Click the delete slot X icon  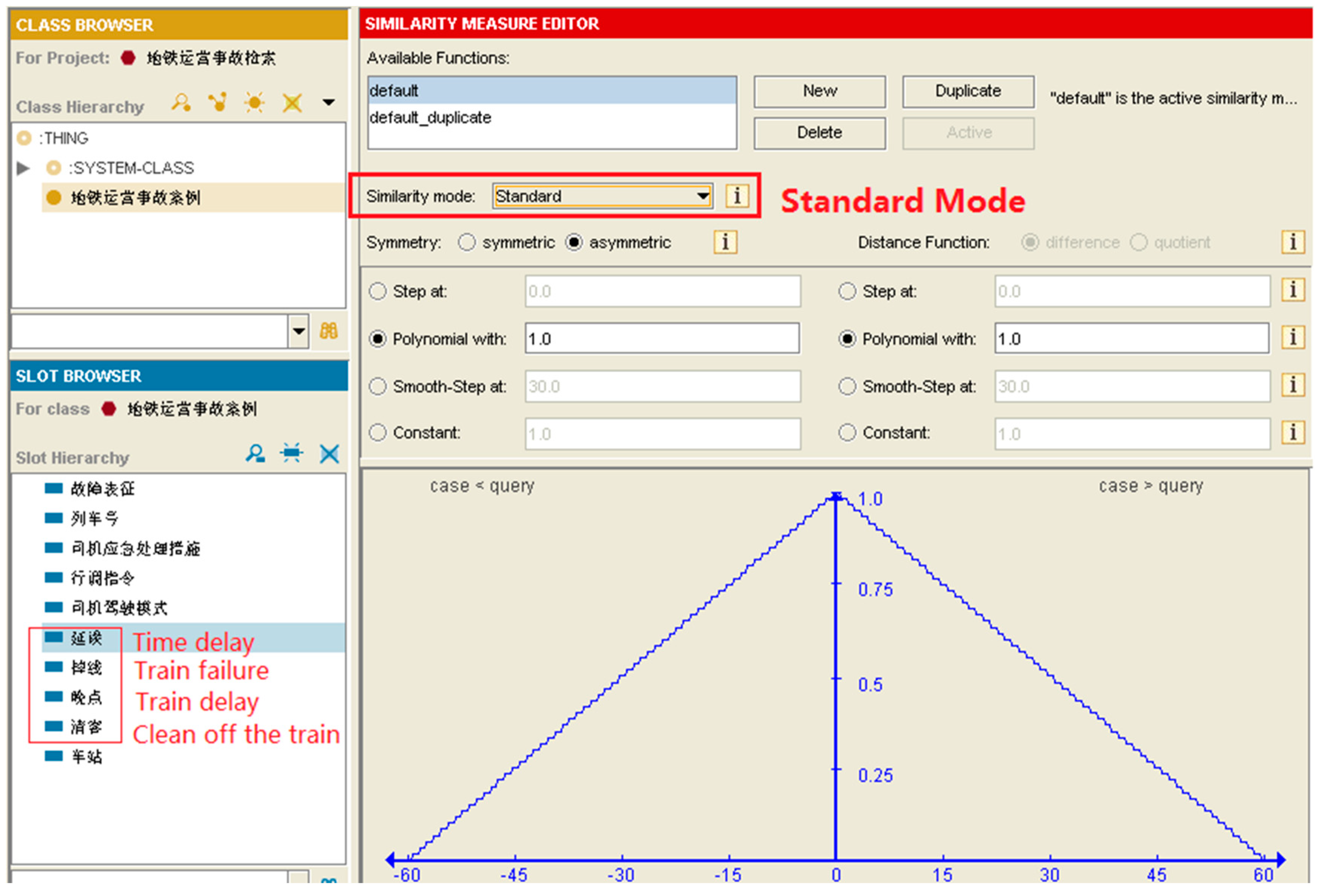329,454
